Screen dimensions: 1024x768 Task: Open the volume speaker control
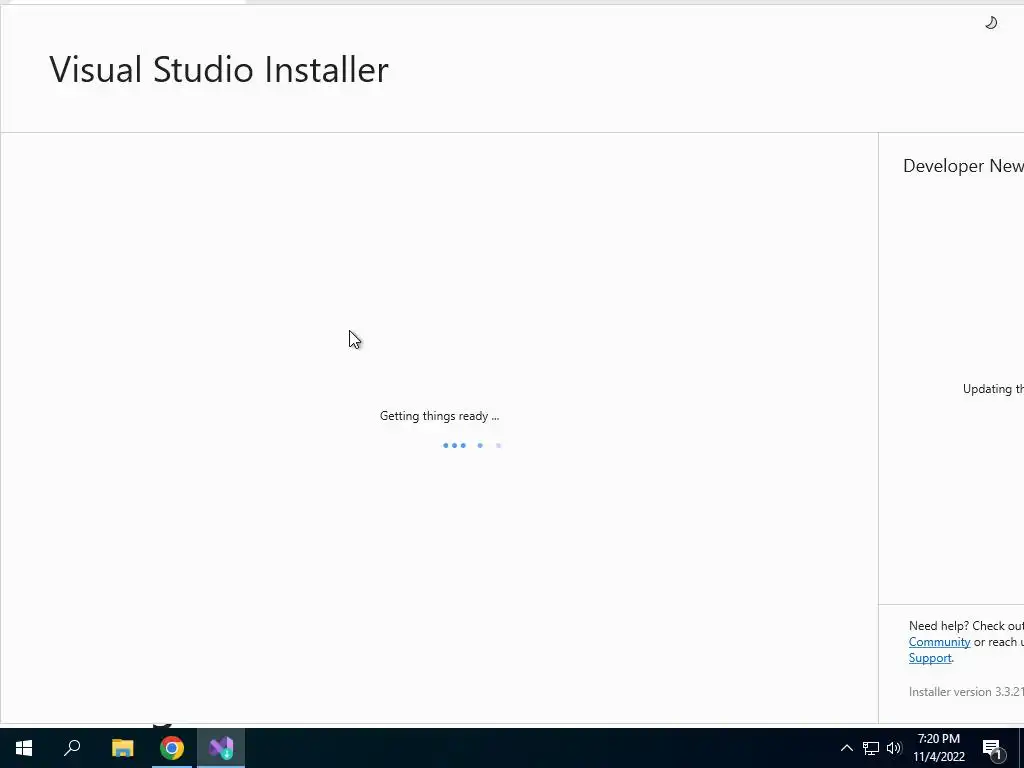coord(894,748)
